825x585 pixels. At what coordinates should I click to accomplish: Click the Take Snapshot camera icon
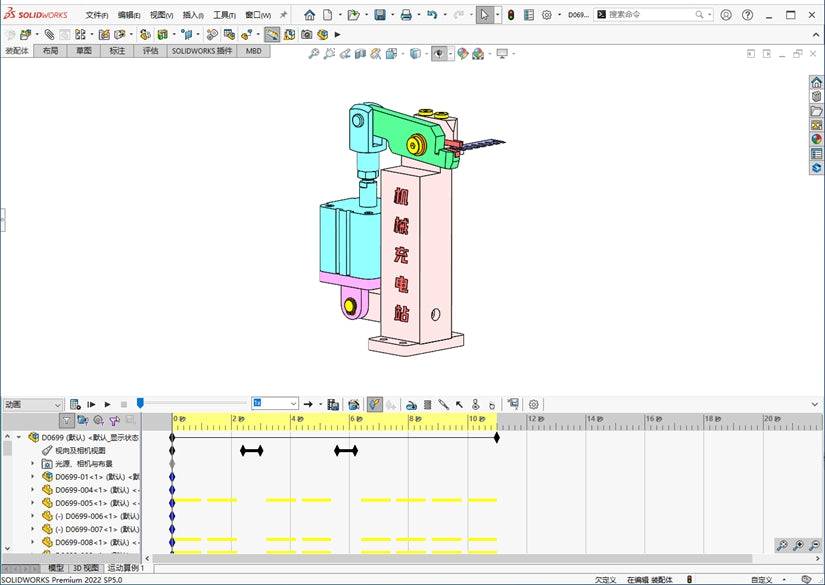tap(306, 35)
